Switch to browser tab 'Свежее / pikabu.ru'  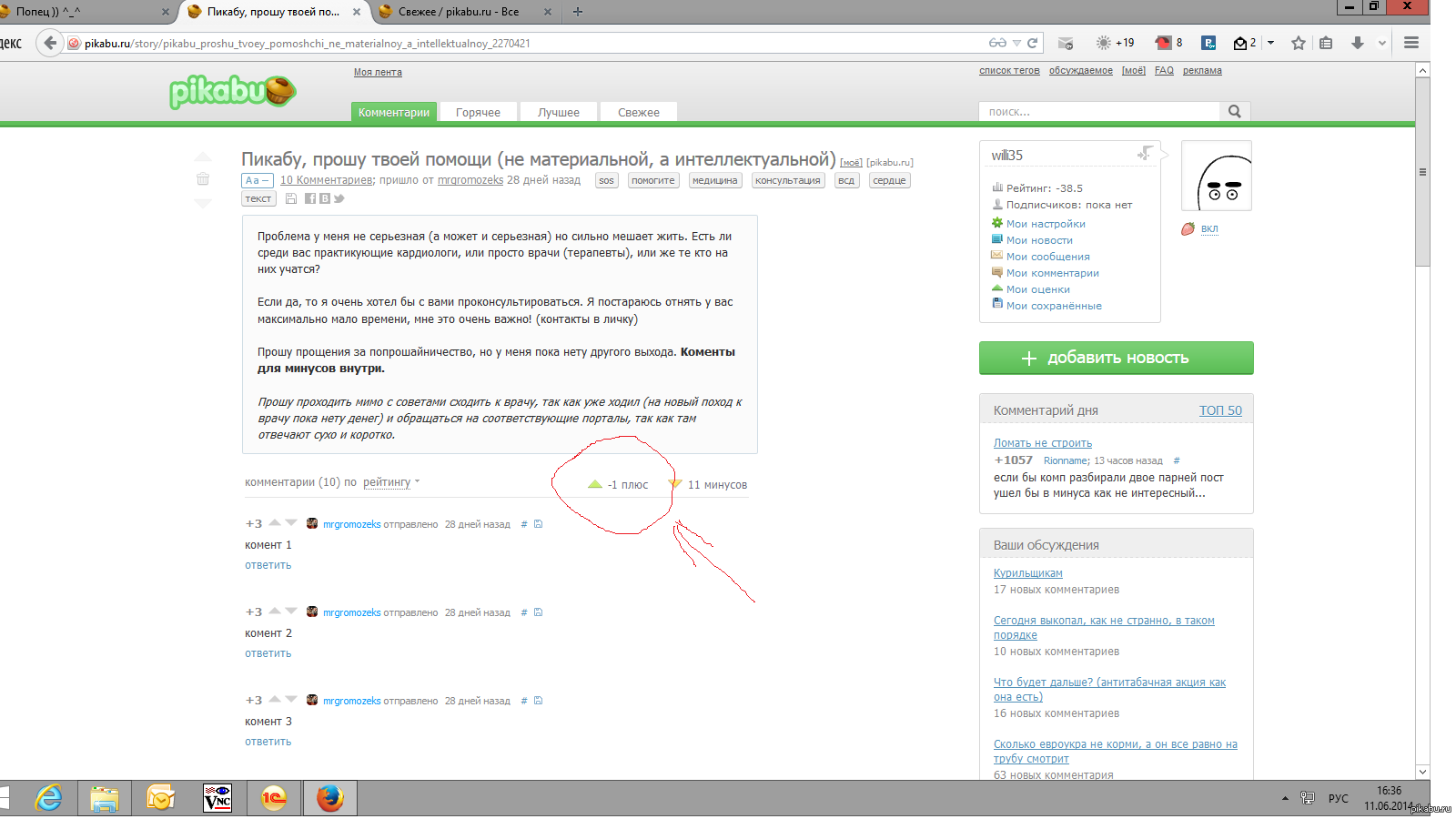pos(466,12)
